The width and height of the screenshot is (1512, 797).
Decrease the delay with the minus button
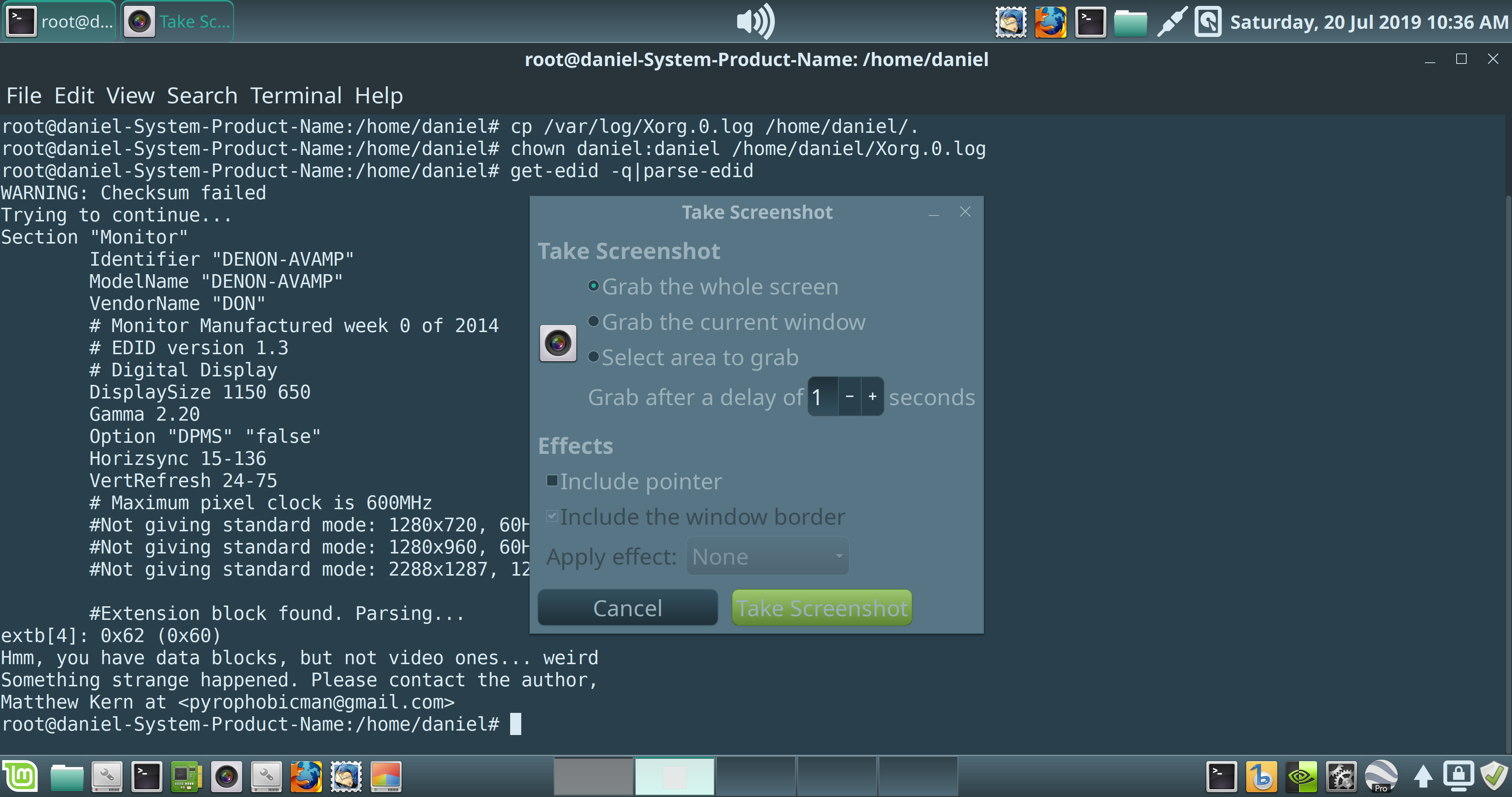point(849,397)
